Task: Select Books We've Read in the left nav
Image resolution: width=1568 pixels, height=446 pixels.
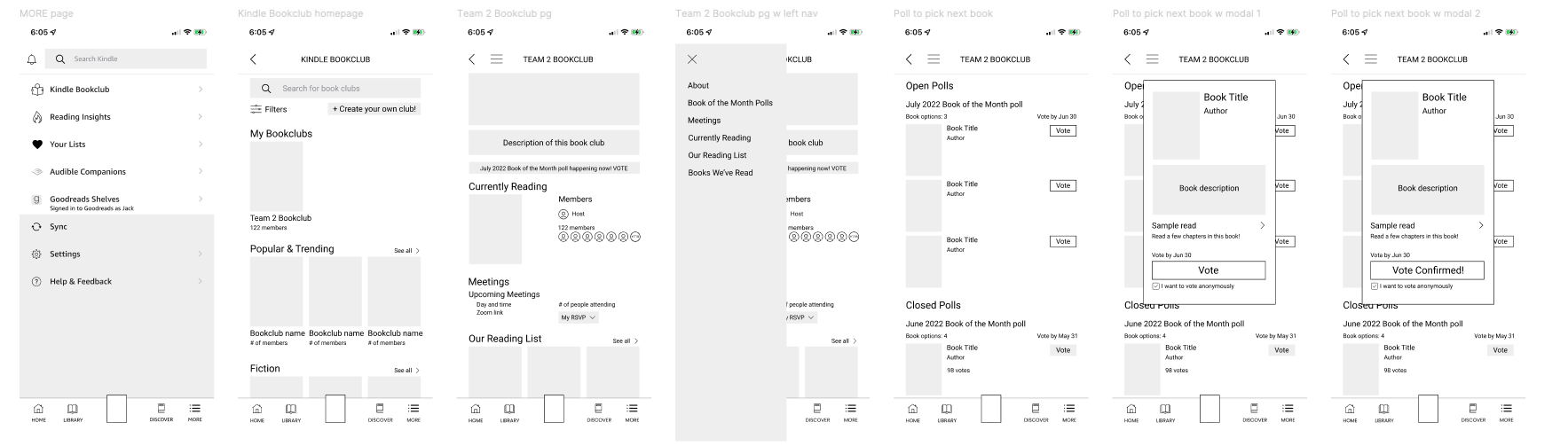Action: coord(721,173)
